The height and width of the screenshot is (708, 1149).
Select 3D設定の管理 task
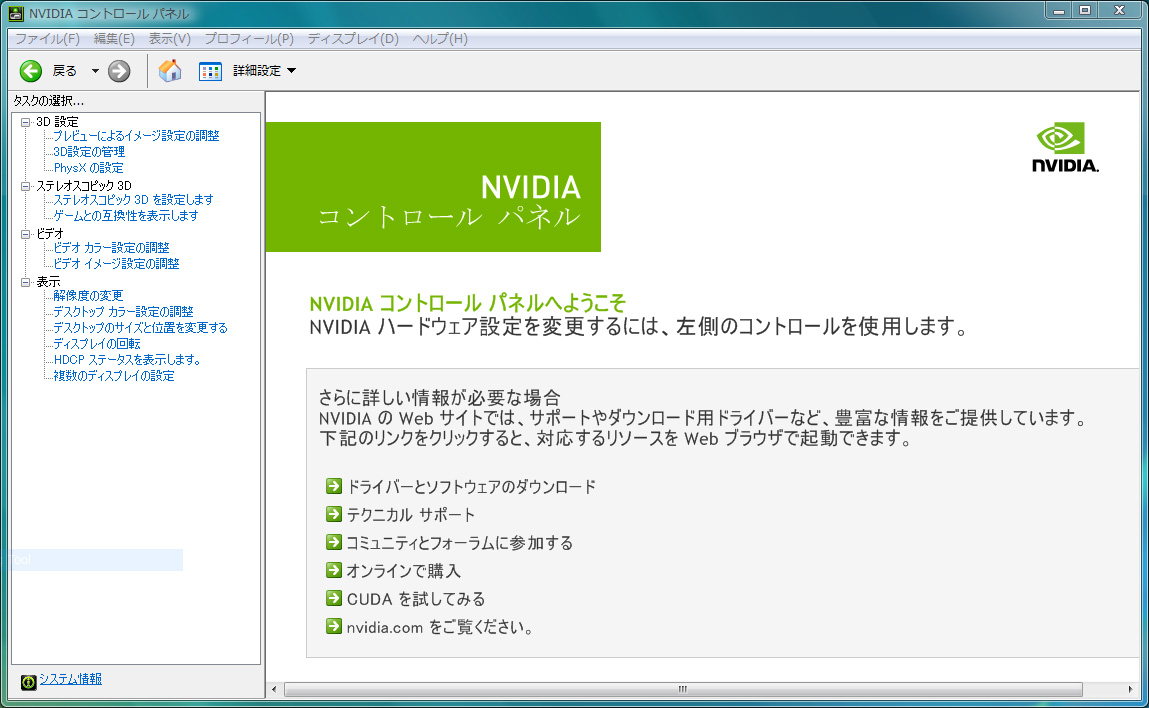click(89, 152)
